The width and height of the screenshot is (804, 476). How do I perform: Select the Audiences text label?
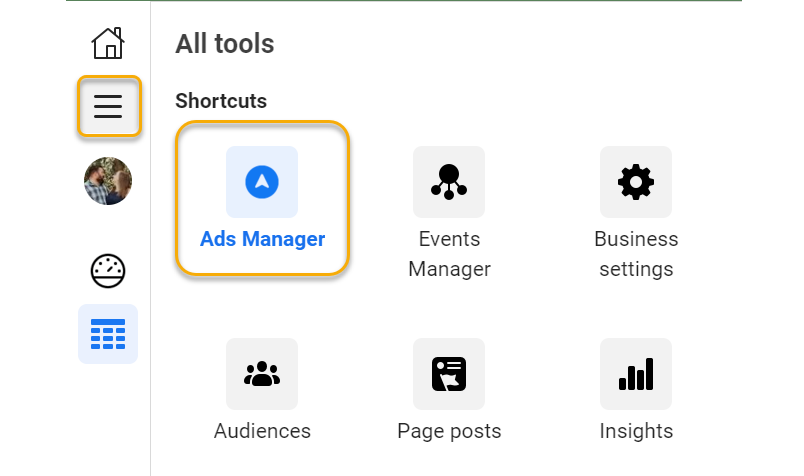click(262, 431)
